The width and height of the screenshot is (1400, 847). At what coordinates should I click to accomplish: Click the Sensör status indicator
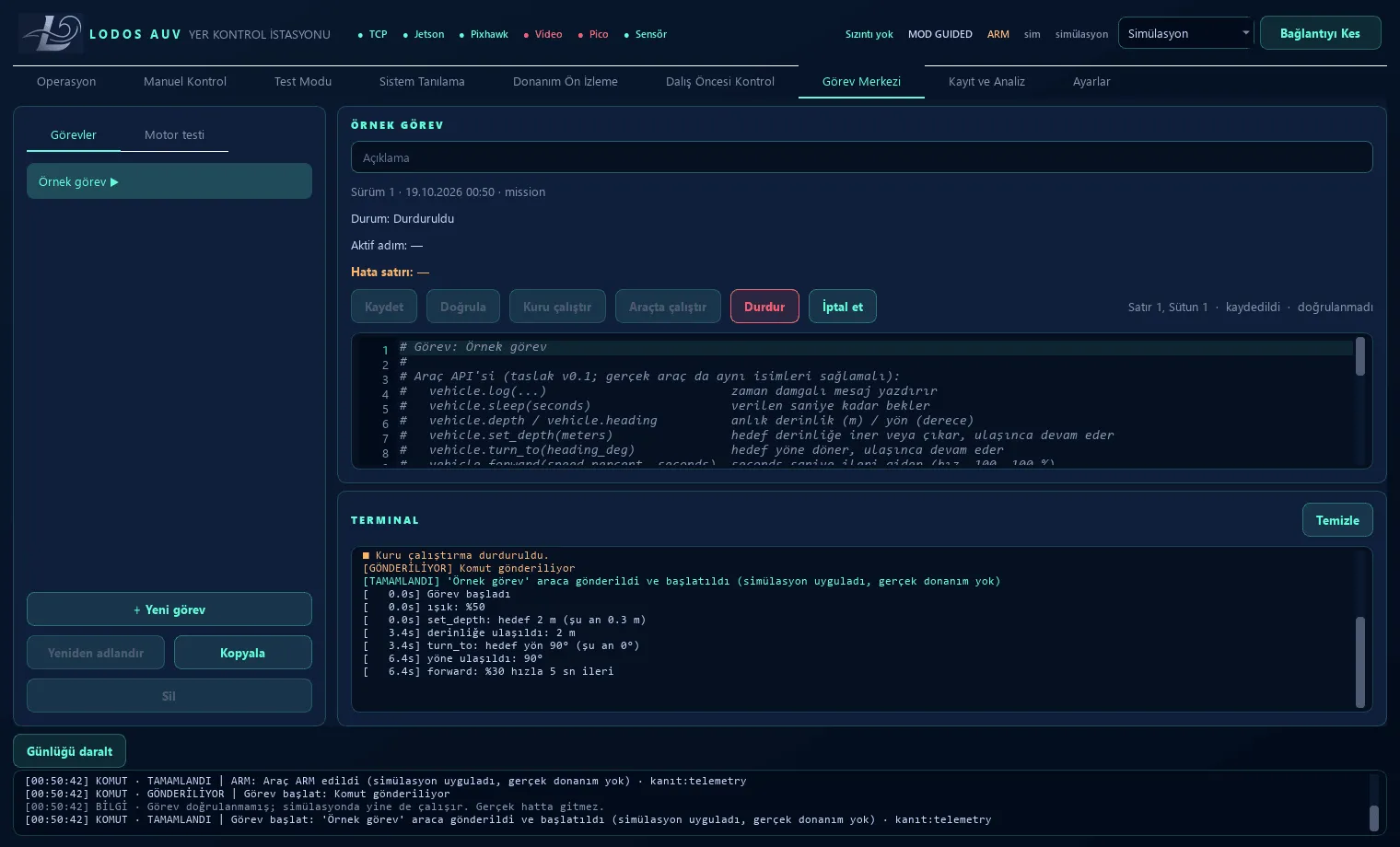pyautogui.click(x=645, y=34)
